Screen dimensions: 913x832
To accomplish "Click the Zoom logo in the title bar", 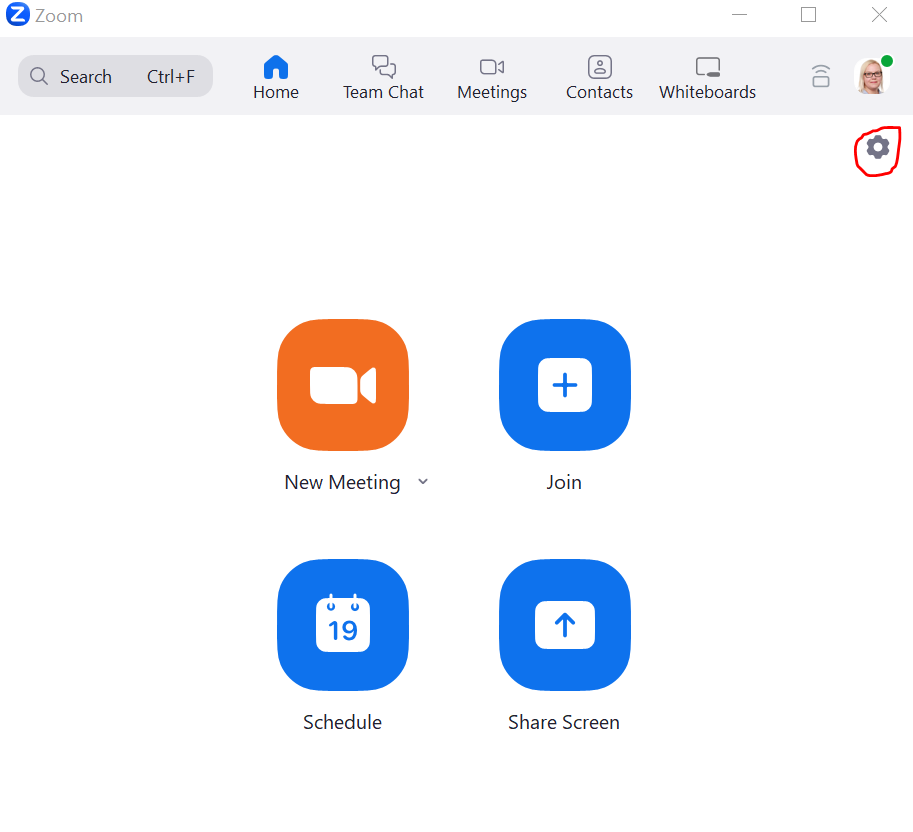I will [x=17, y=15].
